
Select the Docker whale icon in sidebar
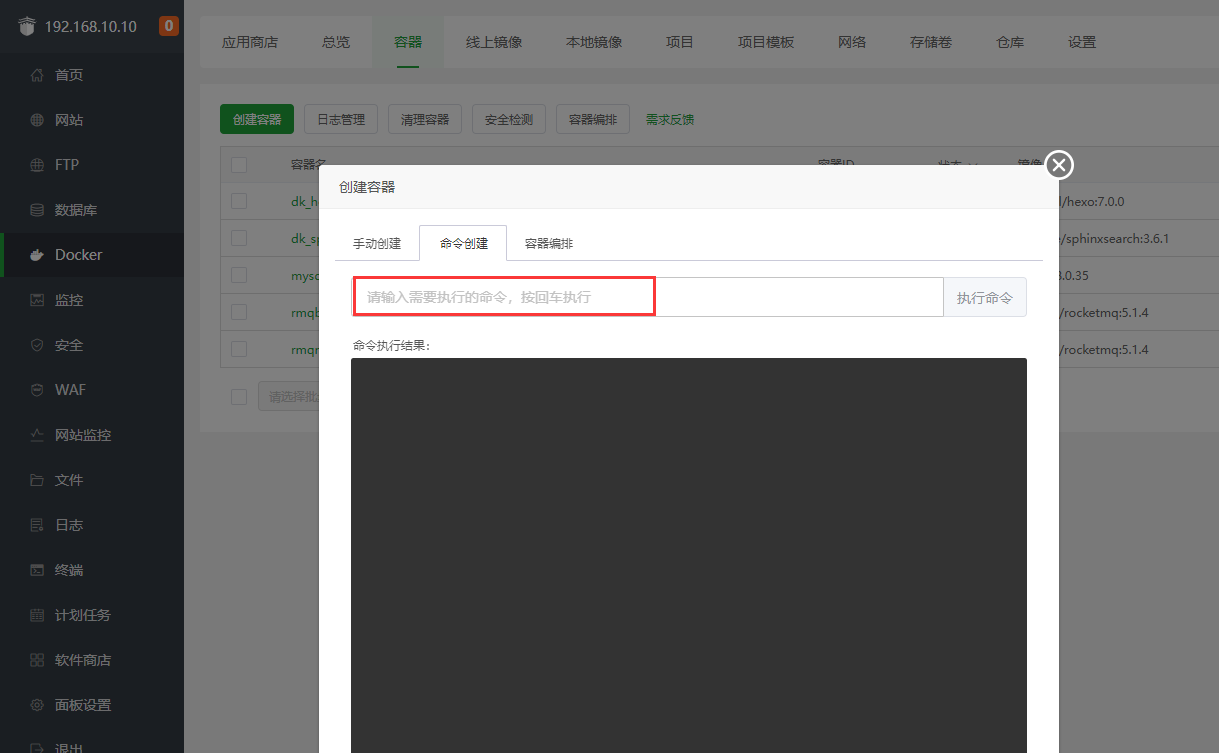[37, 255]
